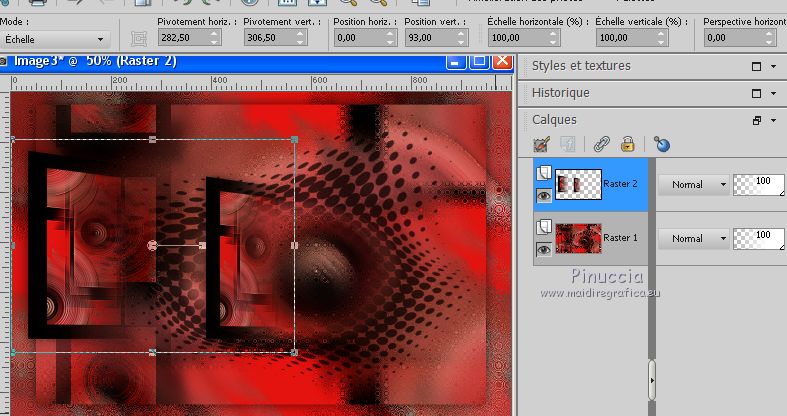This screenshot has height=416, width=787.
Task: Select the Raster 1 layer thumbnail
Action: coord(578,238)
